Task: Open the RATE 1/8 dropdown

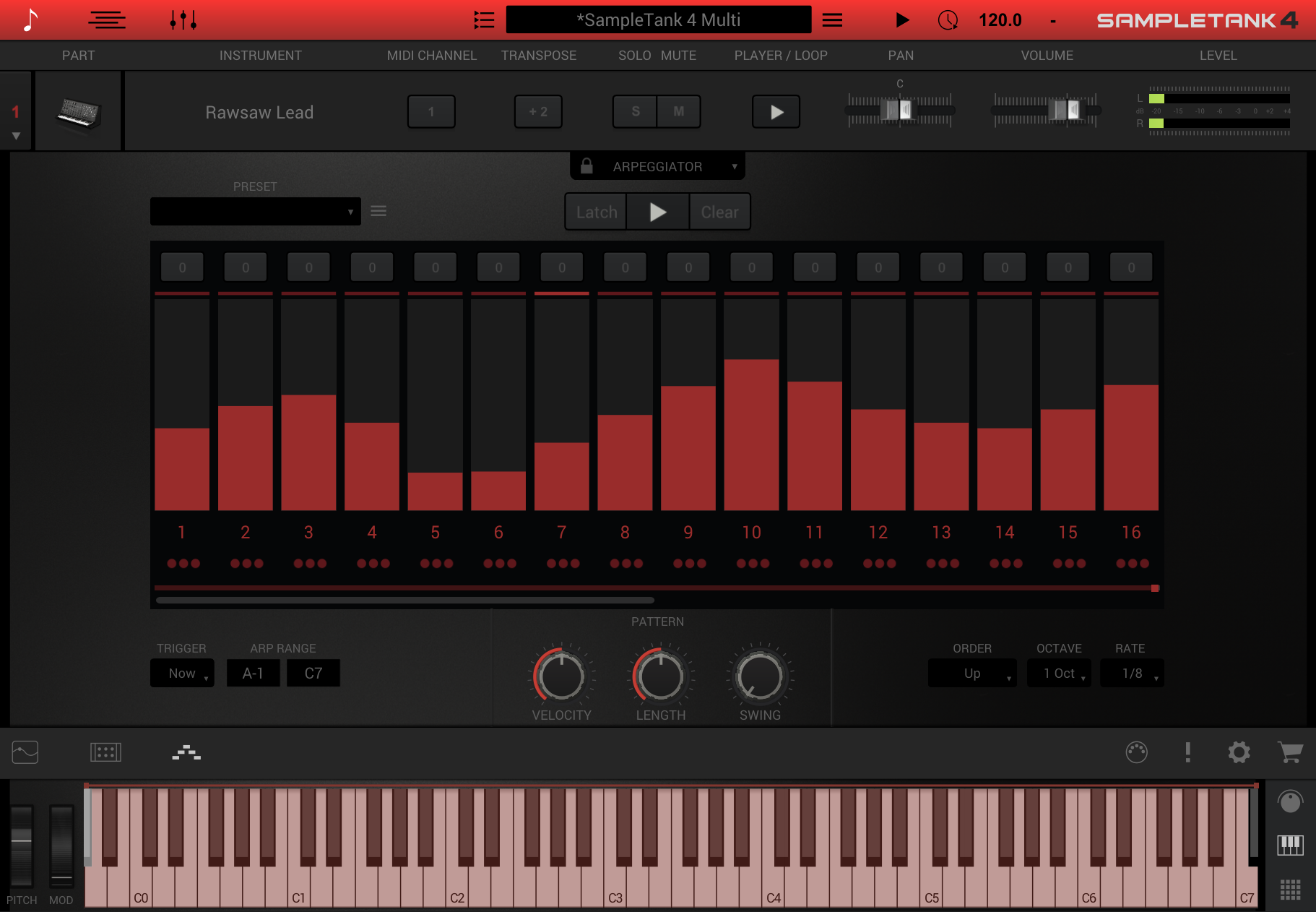Action: pos(1132,673)
